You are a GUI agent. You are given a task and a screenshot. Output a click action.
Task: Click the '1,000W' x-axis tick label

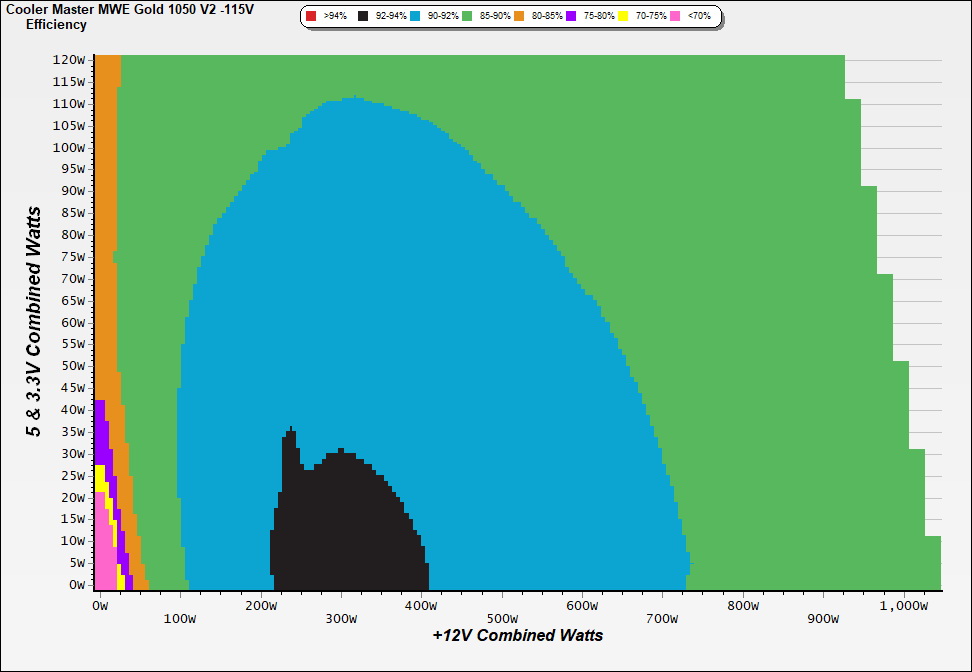(x=903, y=605)
